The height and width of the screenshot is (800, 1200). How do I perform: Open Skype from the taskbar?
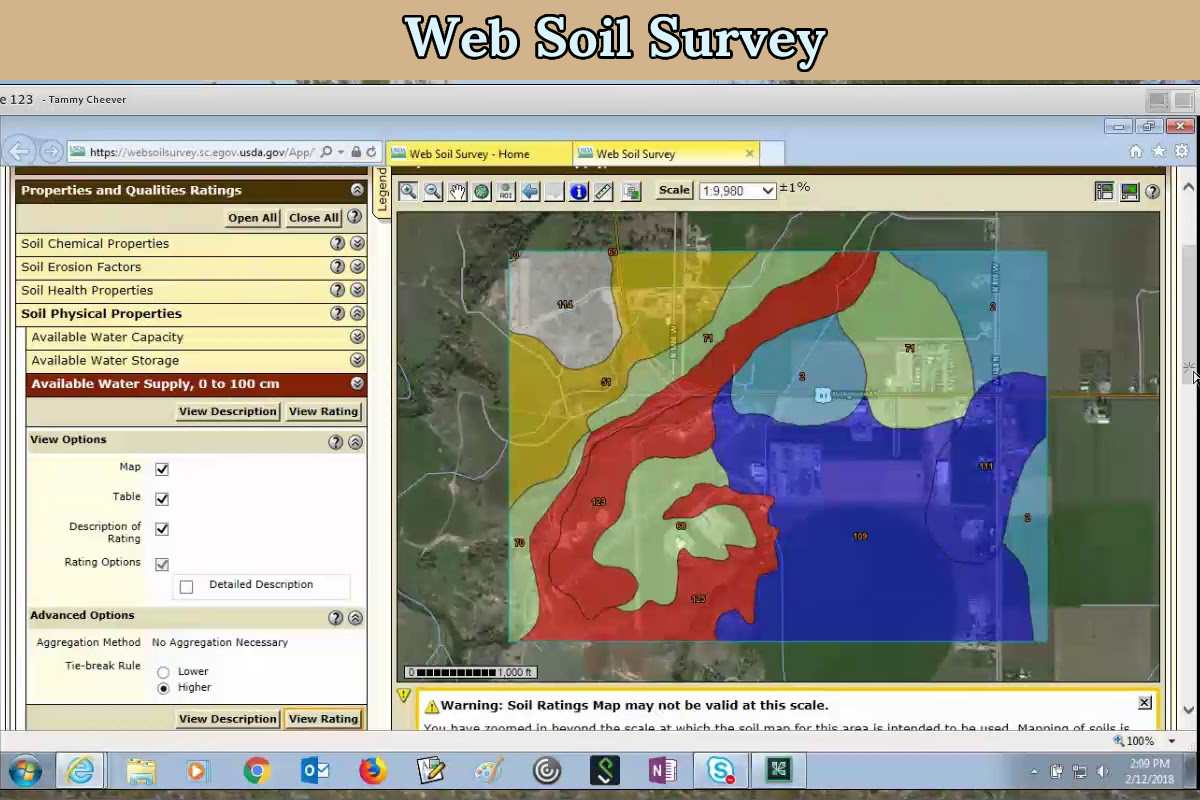tap(720, 770)
